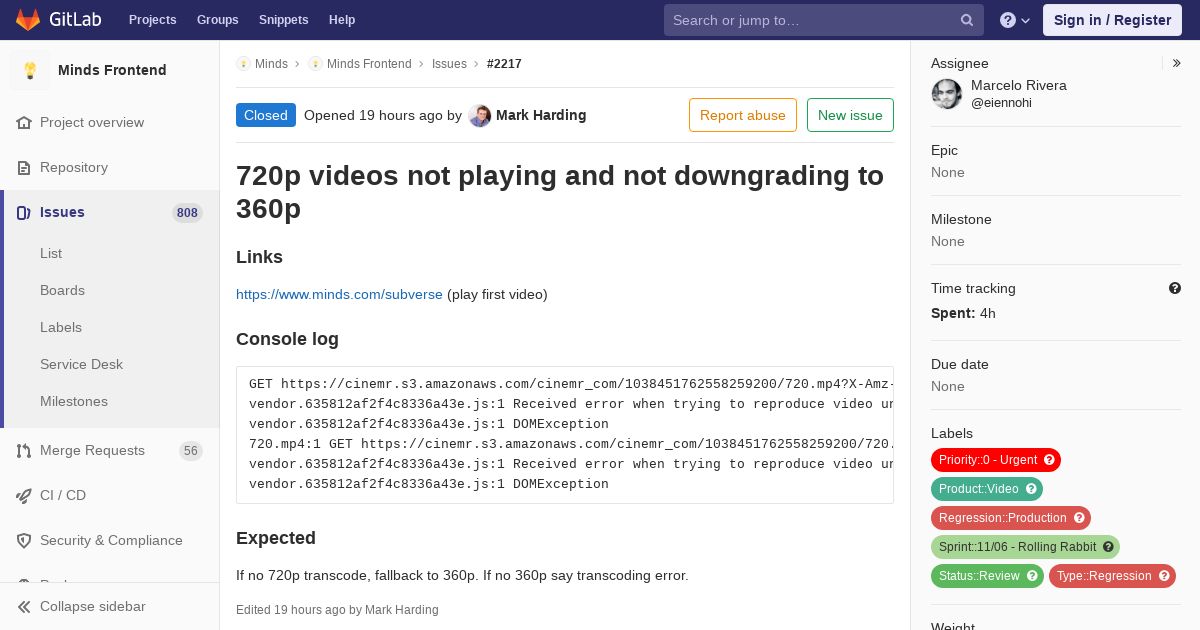The width and height of the screenshot is (1200, 630).
Task: Click the #2217 breadcrumb item
Action: coord(504,63)
